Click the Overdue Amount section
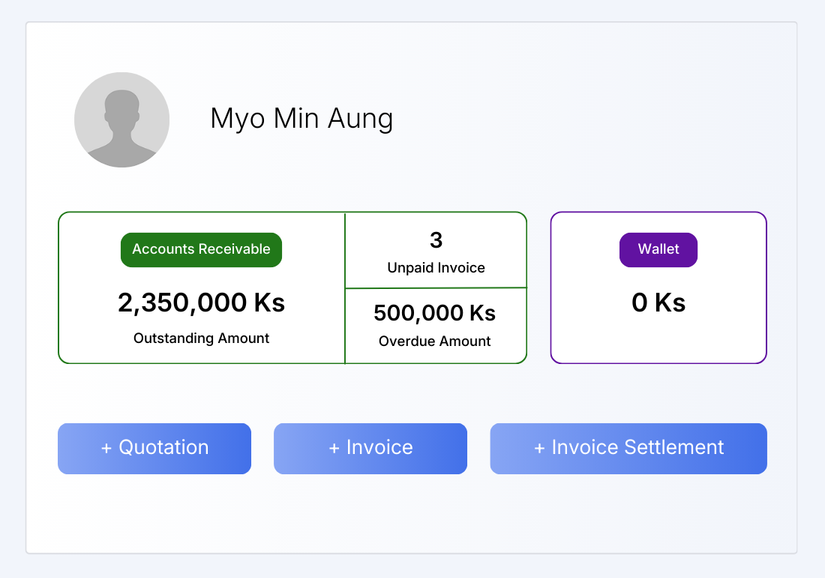 click(x=435, y=324)
